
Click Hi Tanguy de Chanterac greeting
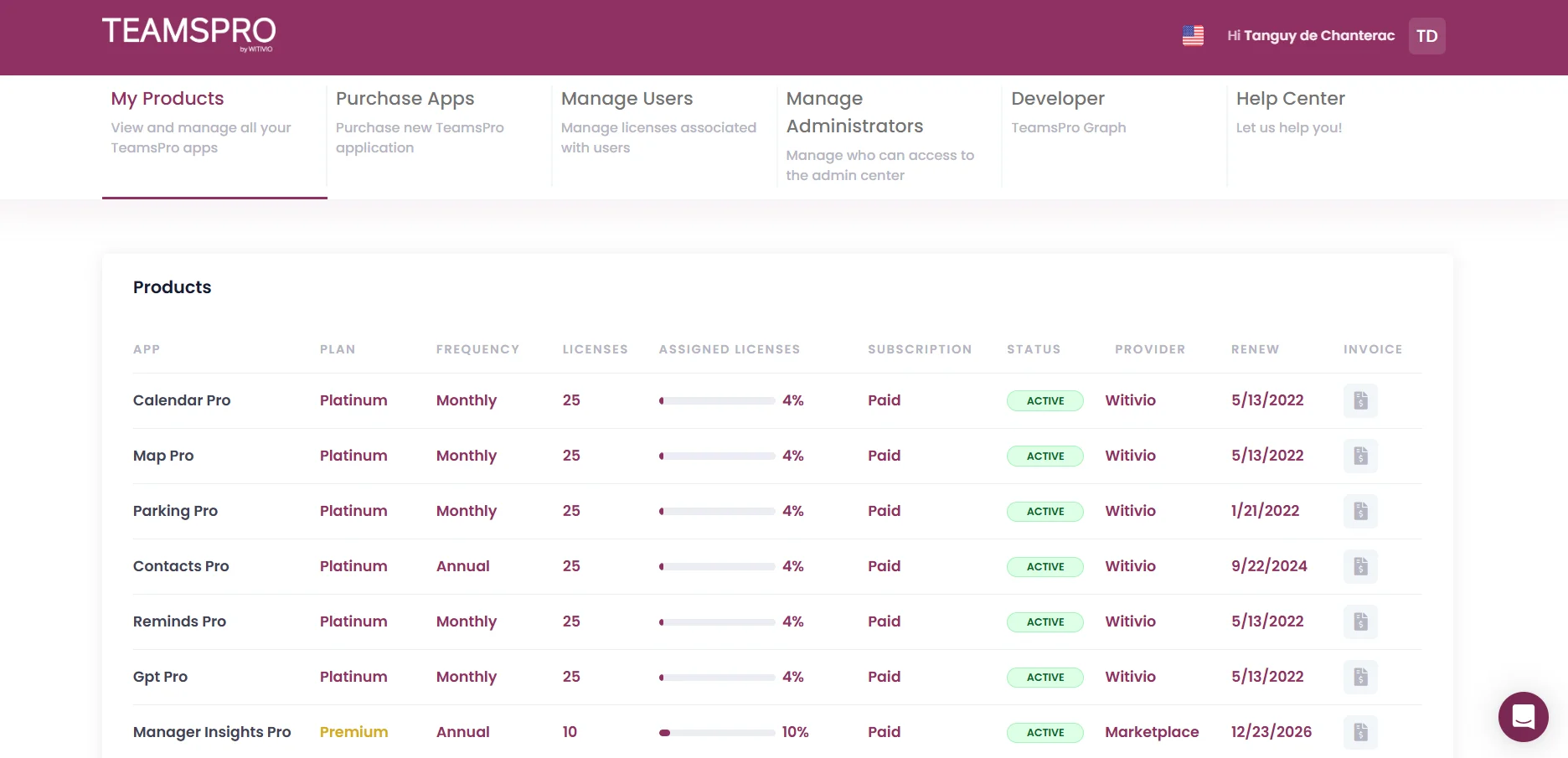pos(1311,35)
